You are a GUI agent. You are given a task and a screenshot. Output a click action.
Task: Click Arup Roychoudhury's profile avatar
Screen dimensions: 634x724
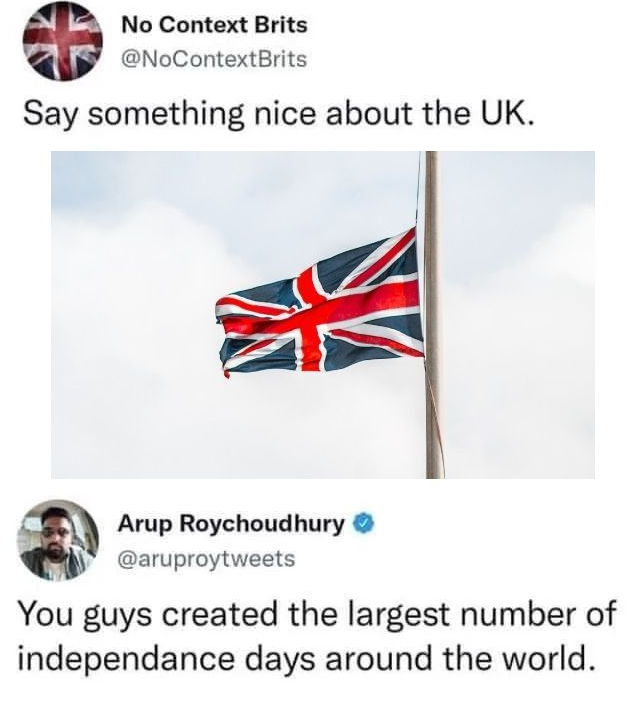[59, 540]
